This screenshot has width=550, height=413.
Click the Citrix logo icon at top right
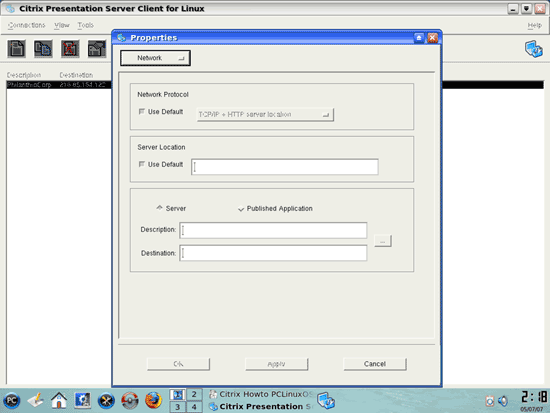pyautogui.click(x=534, y=49)
